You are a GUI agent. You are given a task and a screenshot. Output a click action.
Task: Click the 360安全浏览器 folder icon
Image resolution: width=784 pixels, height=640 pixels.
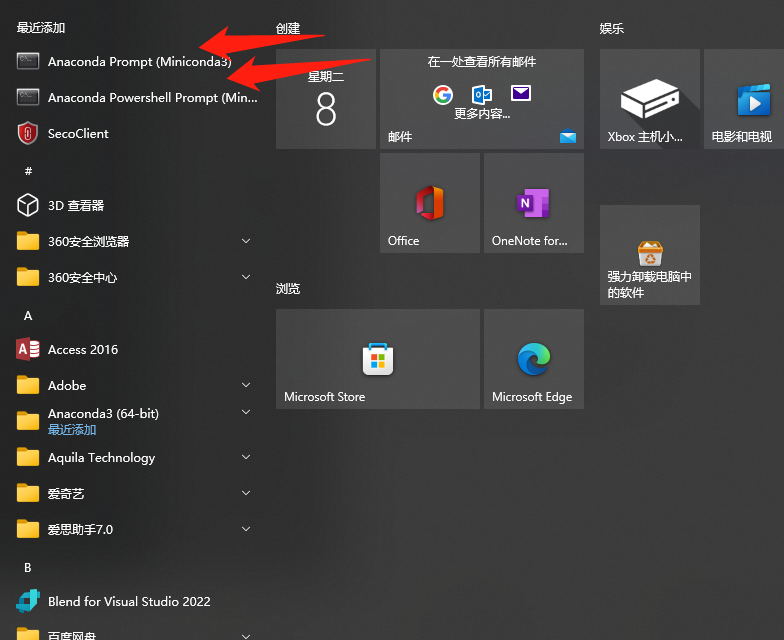[28, 241]
